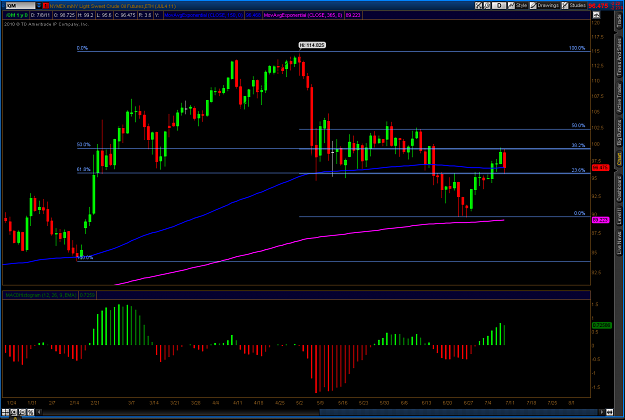This screenshot has height=420, width=625.
Task: Click the R: 3.6 range value
Action: (145, 15)
